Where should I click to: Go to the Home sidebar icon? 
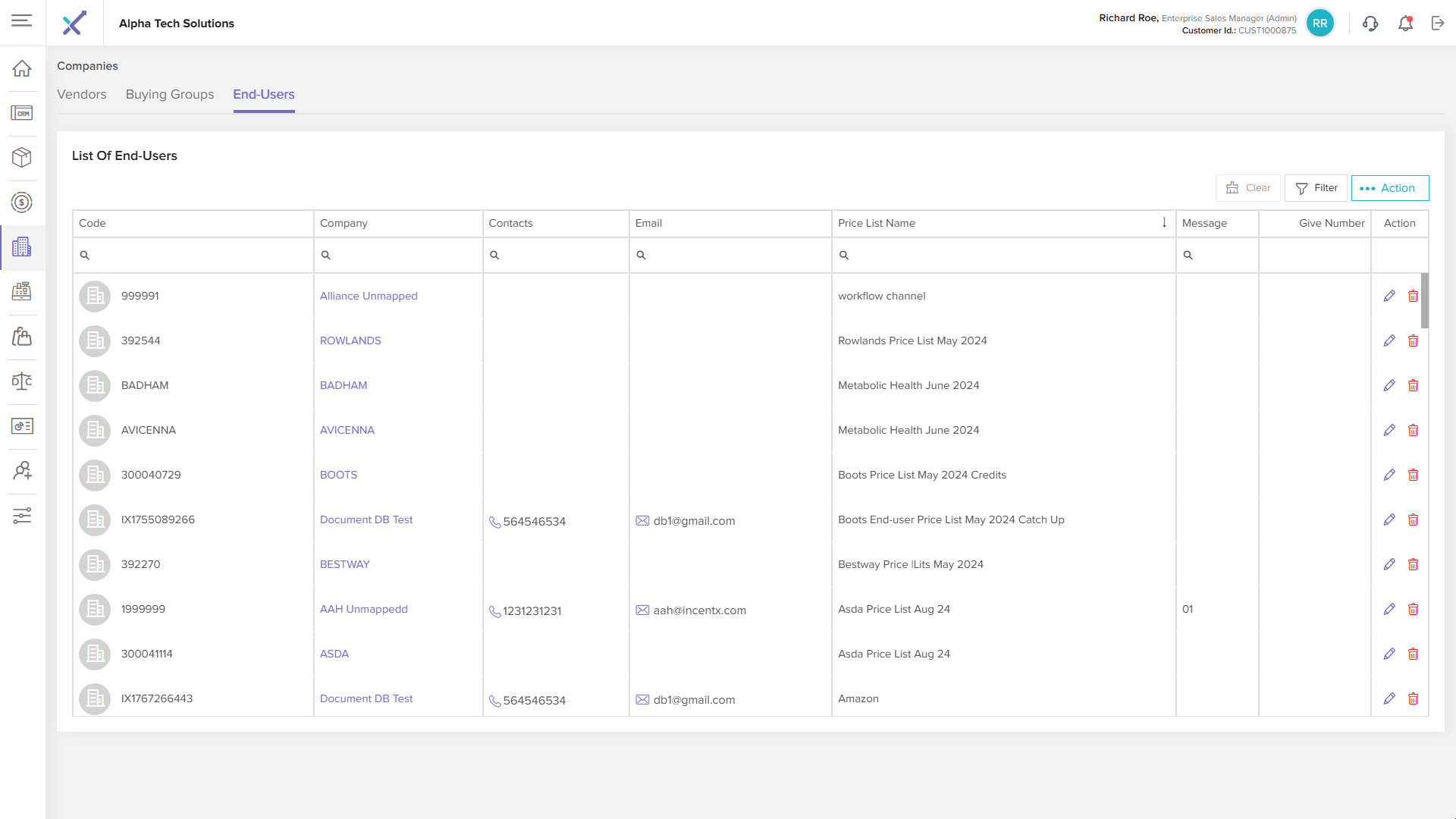click(x=22, y=68)
